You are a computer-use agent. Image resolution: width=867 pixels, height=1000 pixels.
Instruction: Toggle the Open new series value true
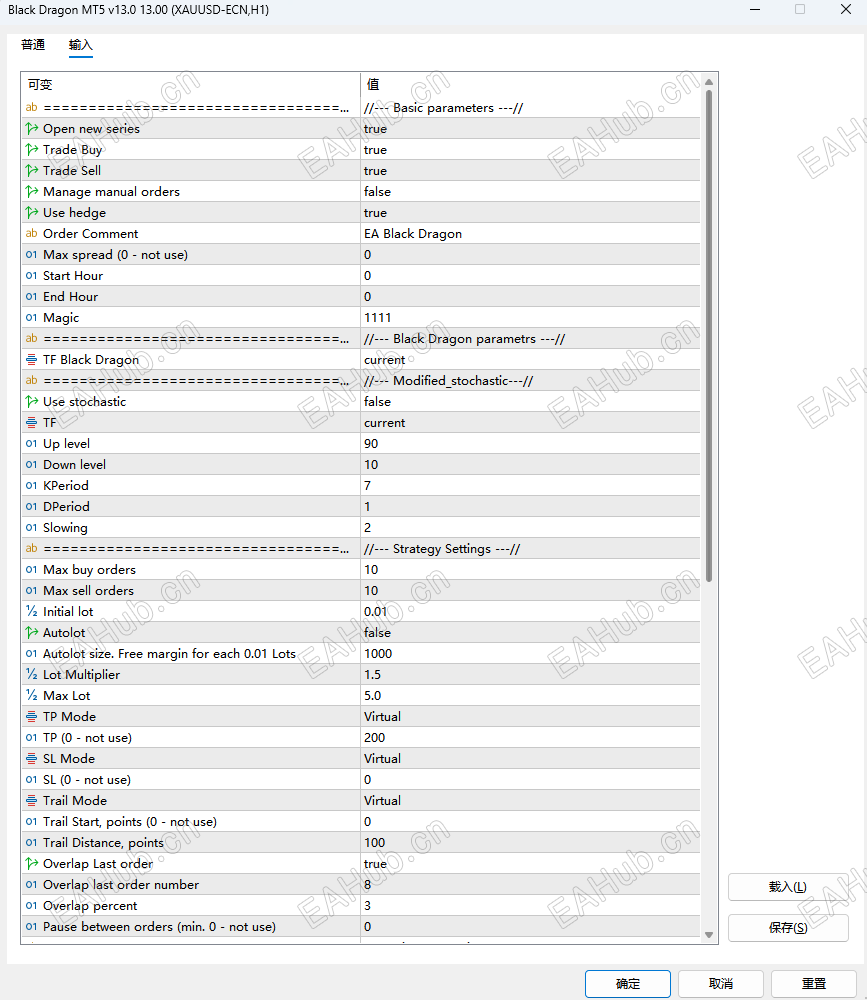pos(530,129)
